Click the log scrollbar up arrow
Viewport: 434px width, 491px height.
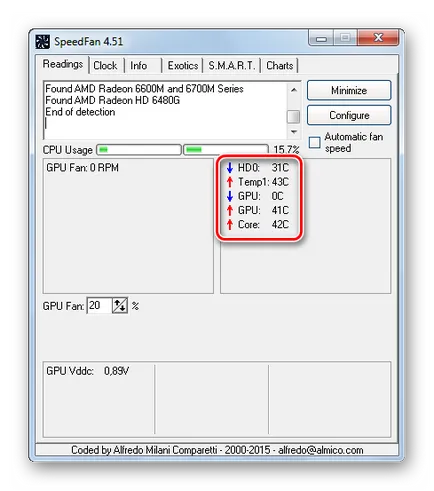[x=294, y=90]
